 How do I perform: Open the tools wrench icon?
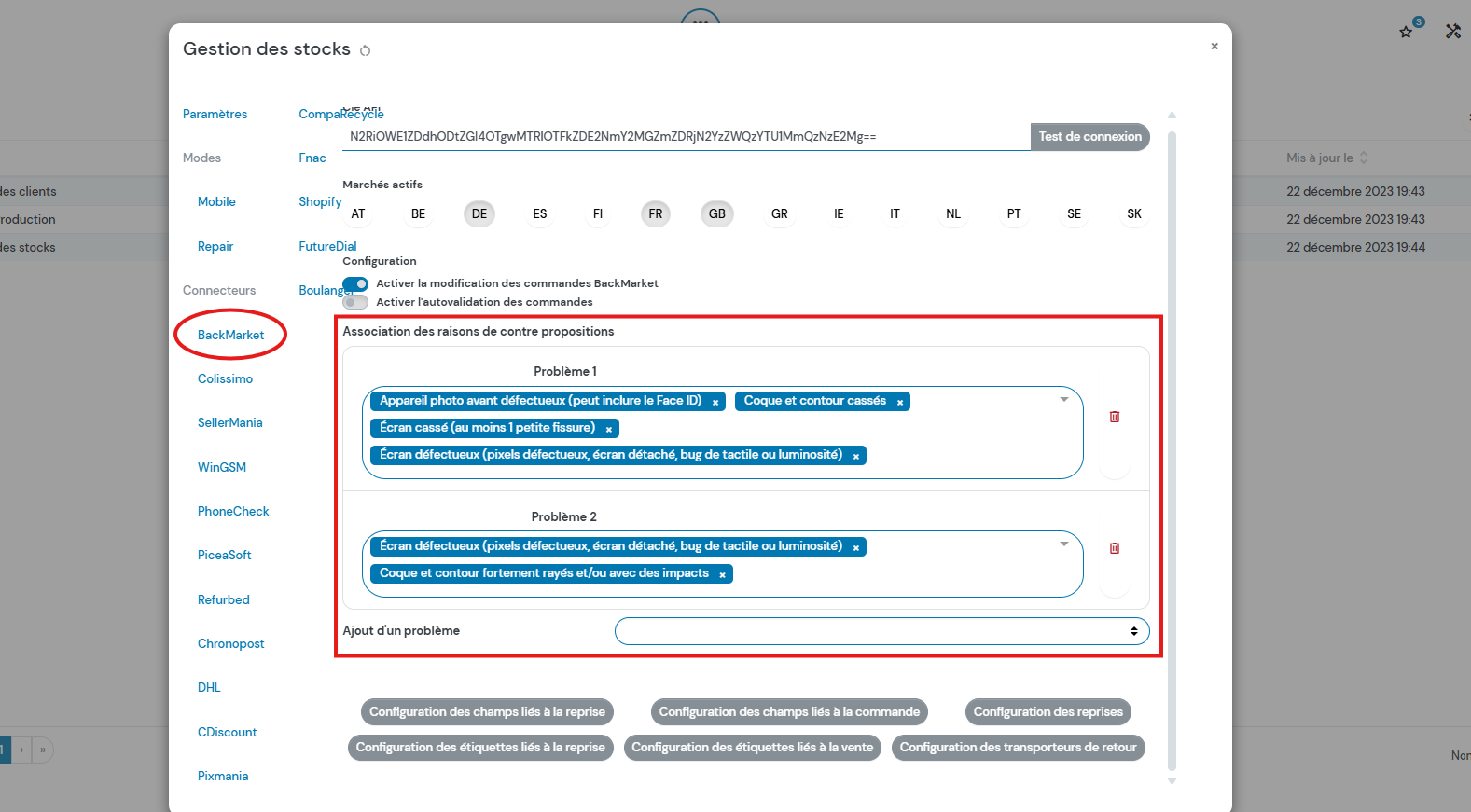(1453, 31)
